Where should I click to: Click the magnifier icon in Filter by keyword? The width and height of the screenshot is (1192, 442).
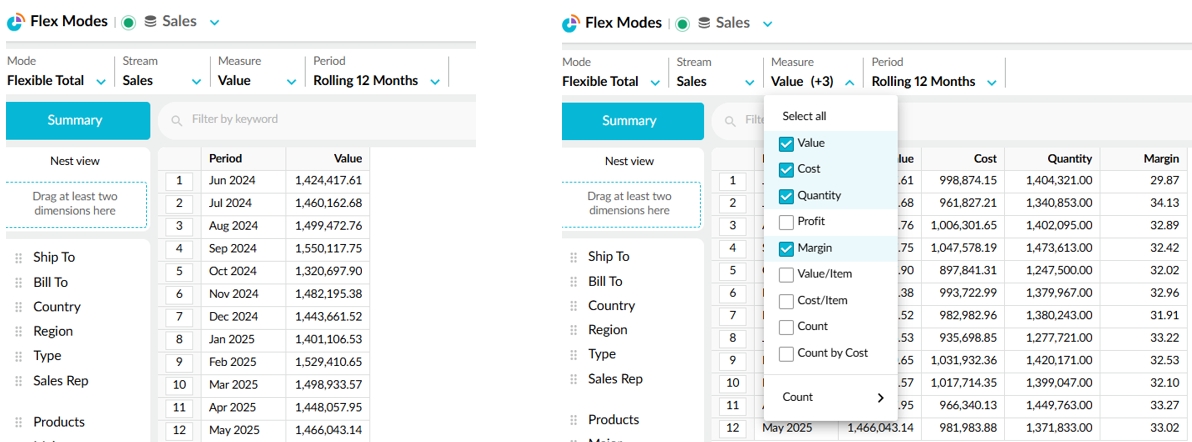[177, 120]
